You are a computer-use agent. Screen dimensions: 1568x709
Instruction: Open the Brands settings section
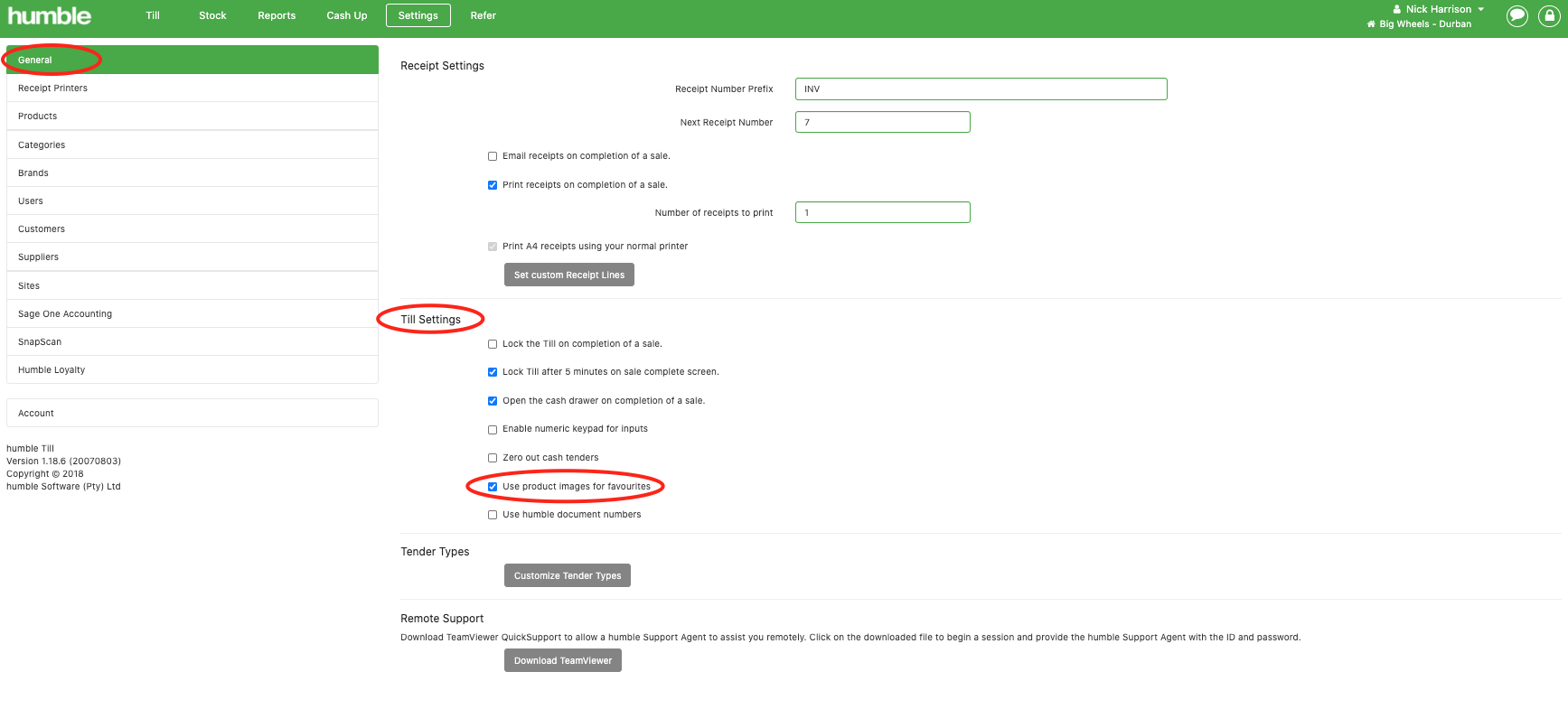click(192, 173)
